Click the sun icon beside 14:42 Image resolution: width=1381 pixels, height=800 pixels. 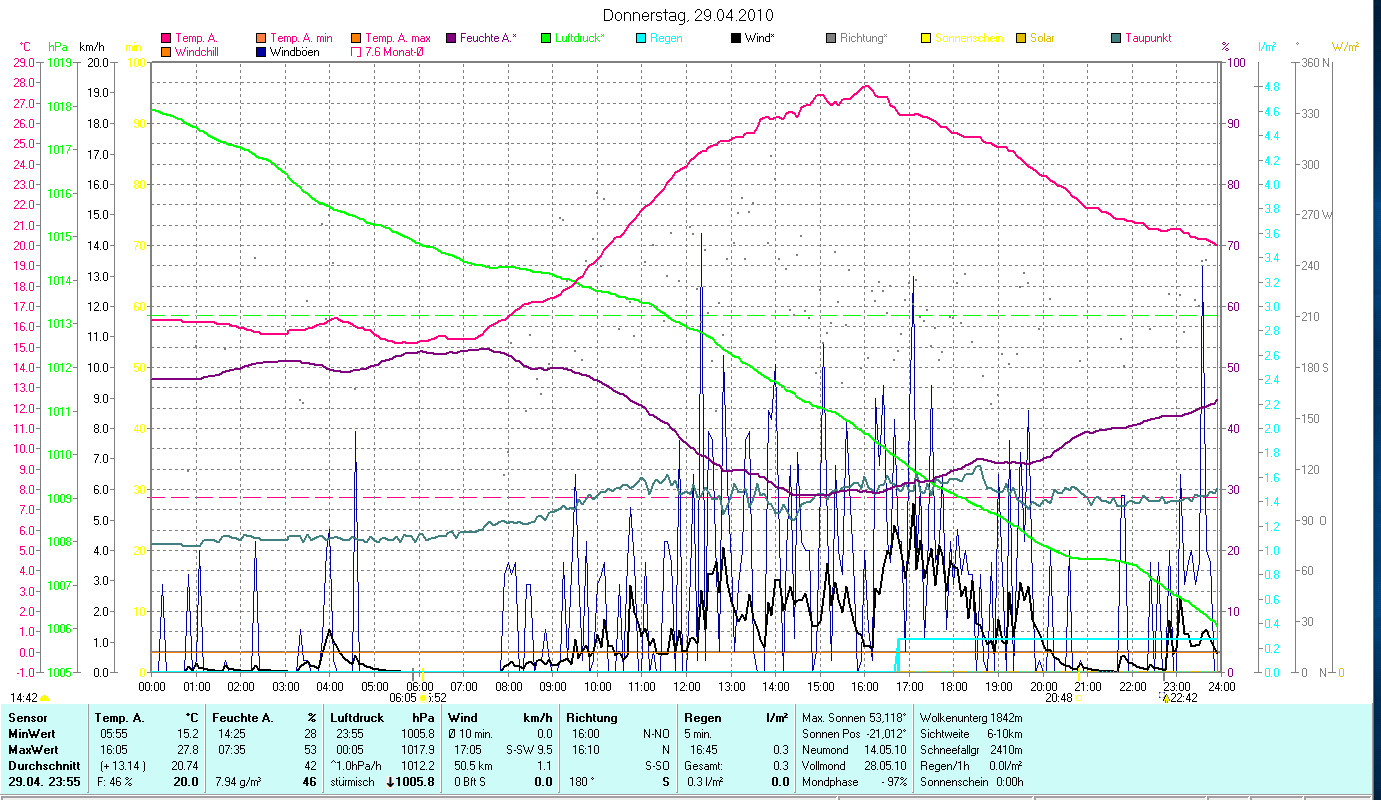(x=45, y=698)
